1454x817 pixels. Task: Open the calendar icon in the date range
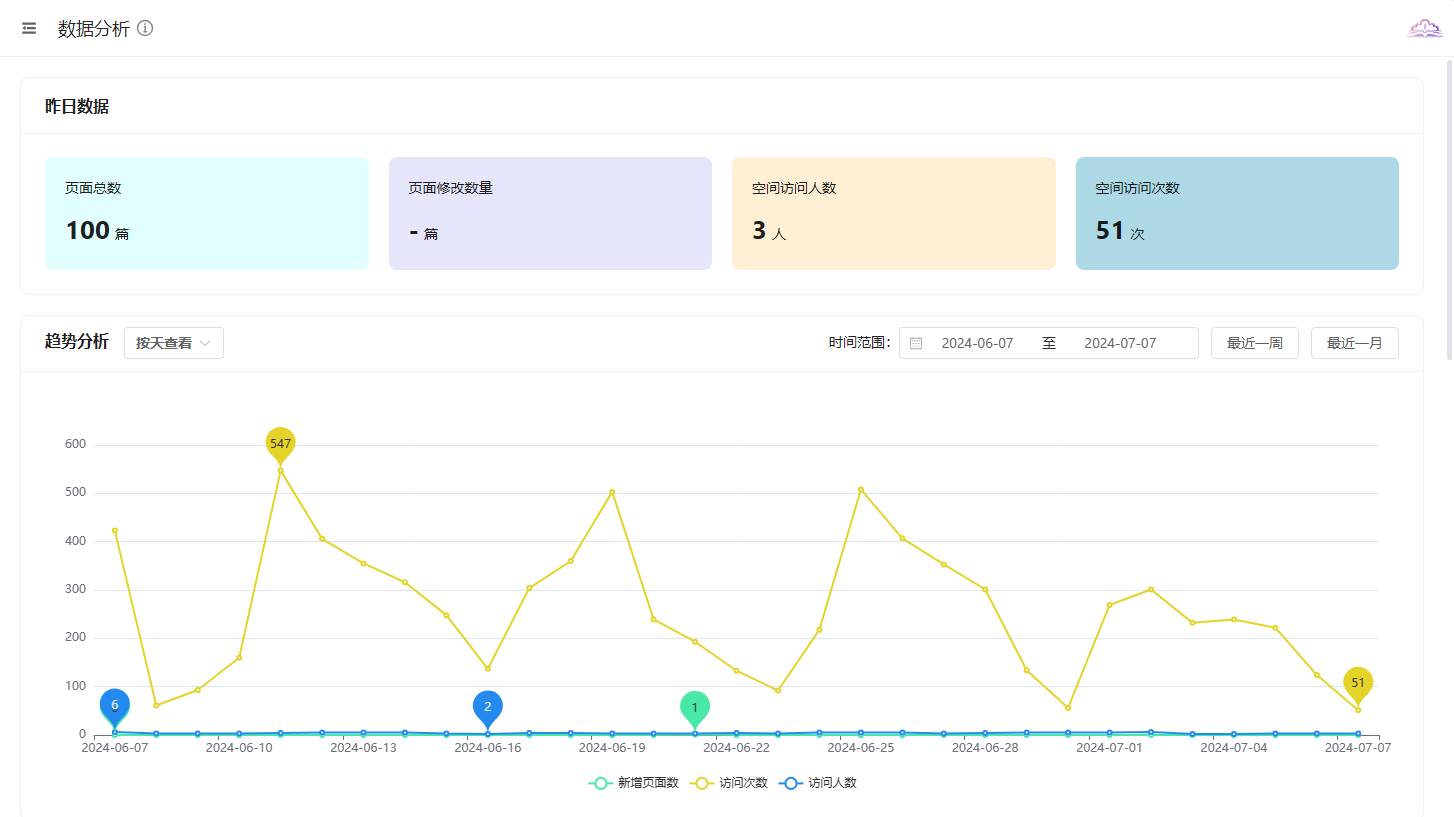coord(916,343)
